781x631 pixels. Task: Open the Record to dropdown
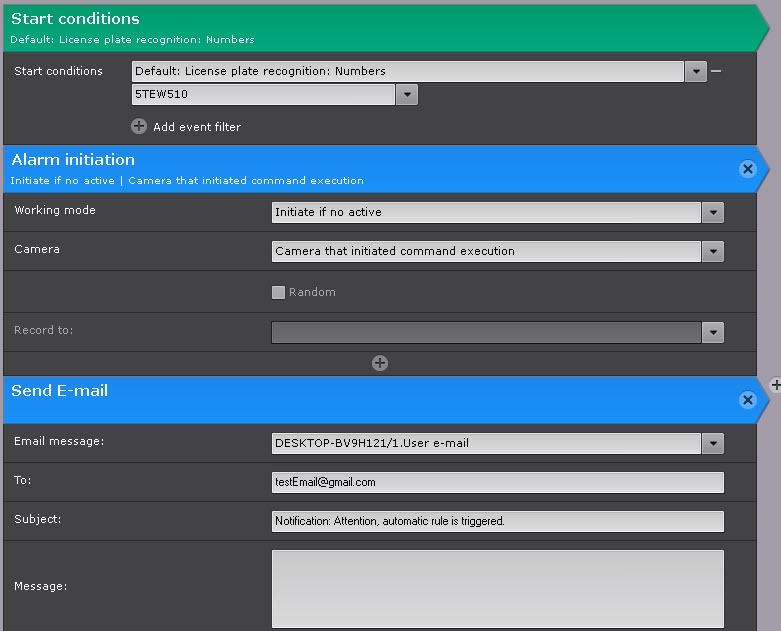712,332
